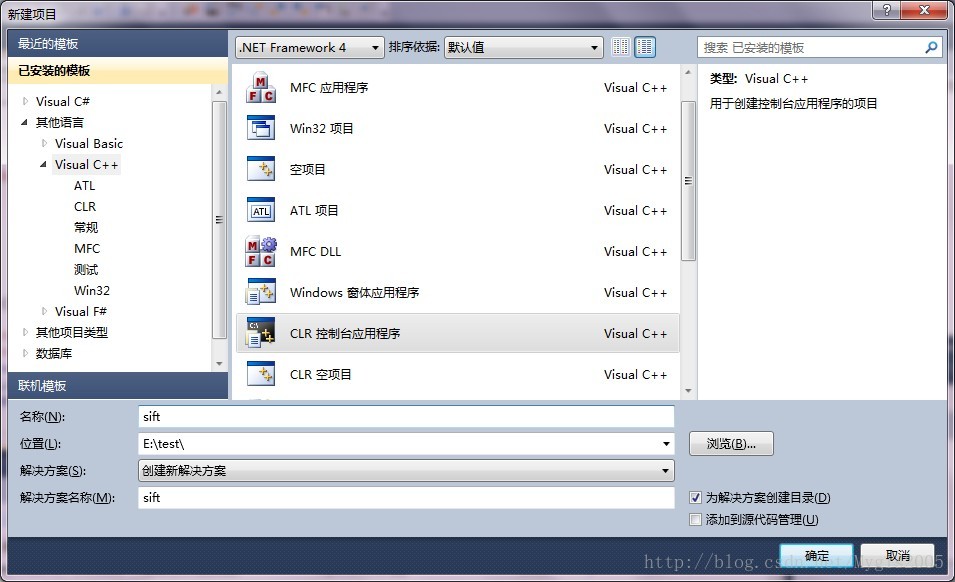Click the MFC 应用程序 template icon
The width and height of the screenshot is (955, 582).
pos(261,88)
